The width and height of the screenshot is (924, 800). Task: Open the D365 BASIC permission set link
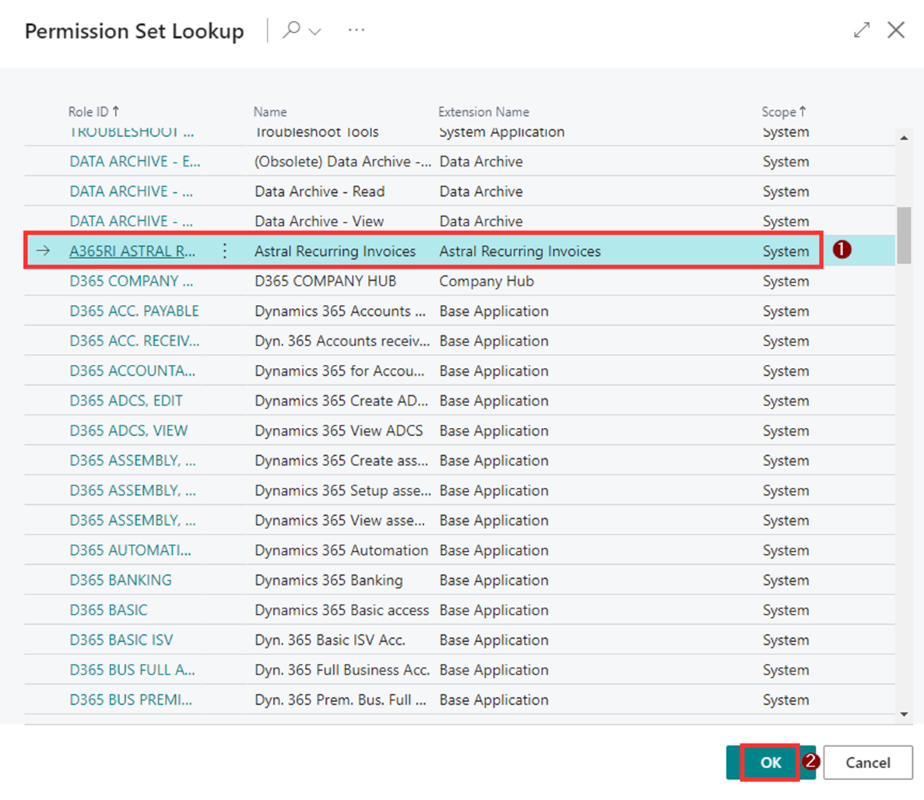[x=107, y=610]
